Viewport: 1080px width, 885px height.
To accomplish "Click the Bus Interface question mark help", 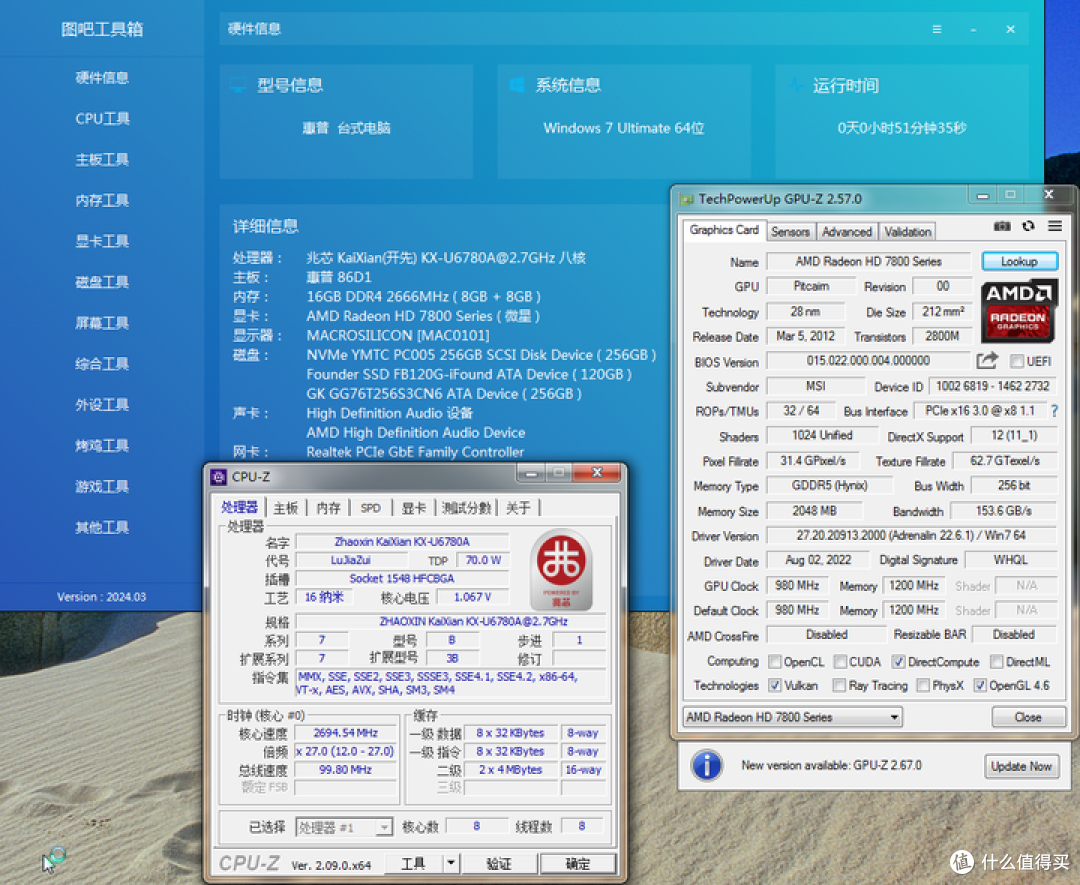I will point(1055,411).
